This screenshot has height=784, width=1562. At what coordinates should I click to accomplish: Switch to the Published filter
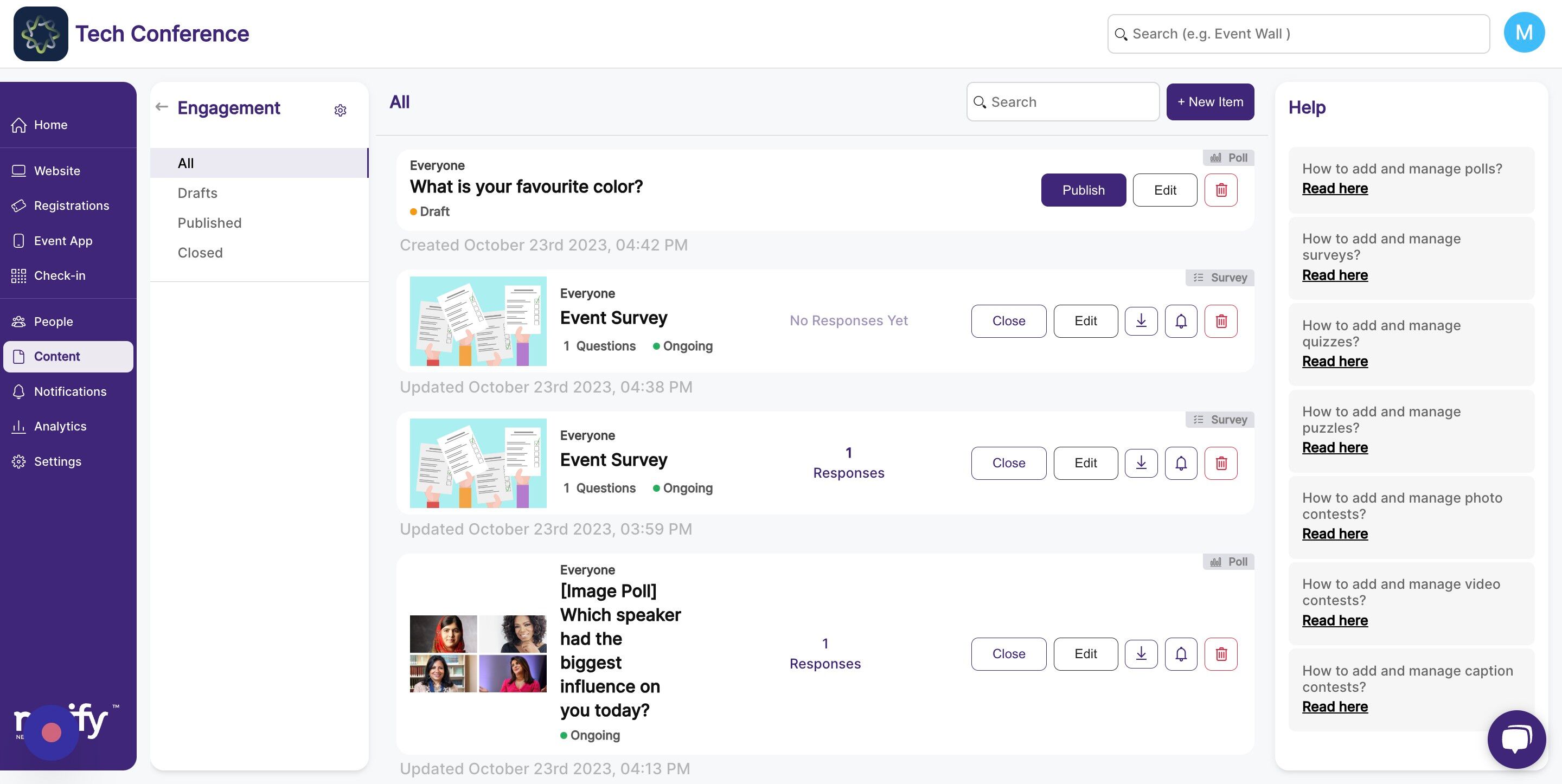209,222
